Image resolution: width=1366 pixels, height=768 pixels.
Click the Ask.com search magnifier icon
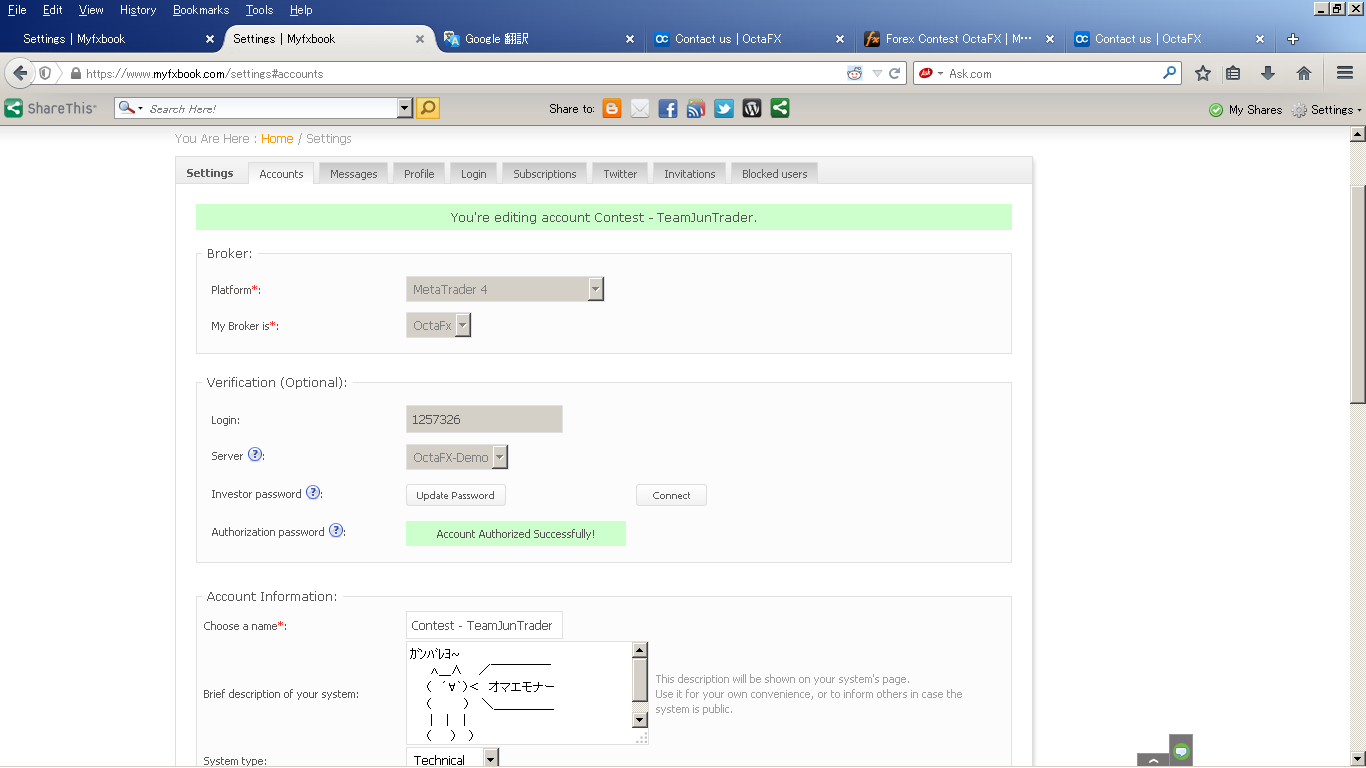tap(1170, 73)
